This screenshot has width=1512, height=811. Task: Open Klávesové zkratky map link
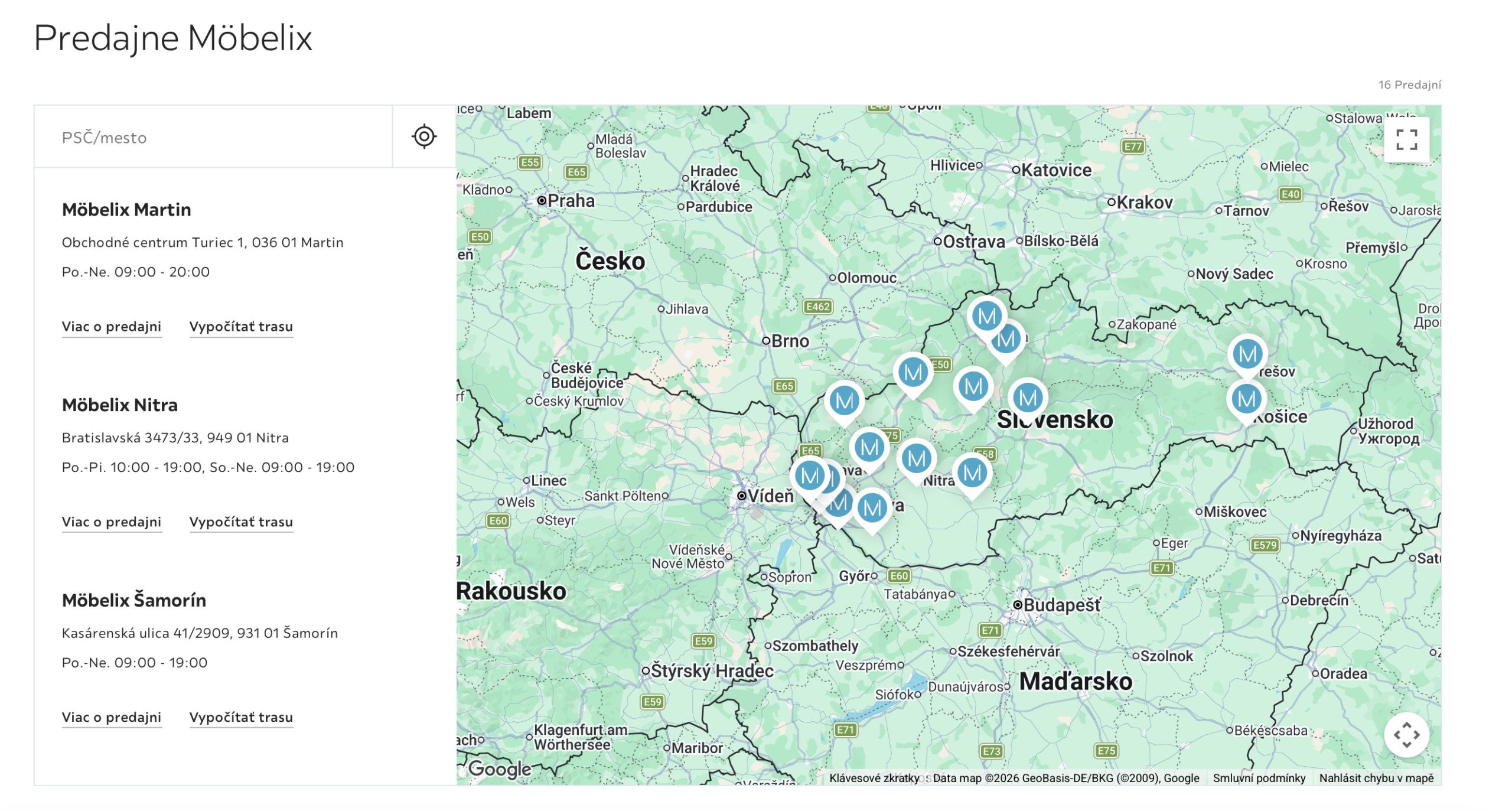click(874, 778)
